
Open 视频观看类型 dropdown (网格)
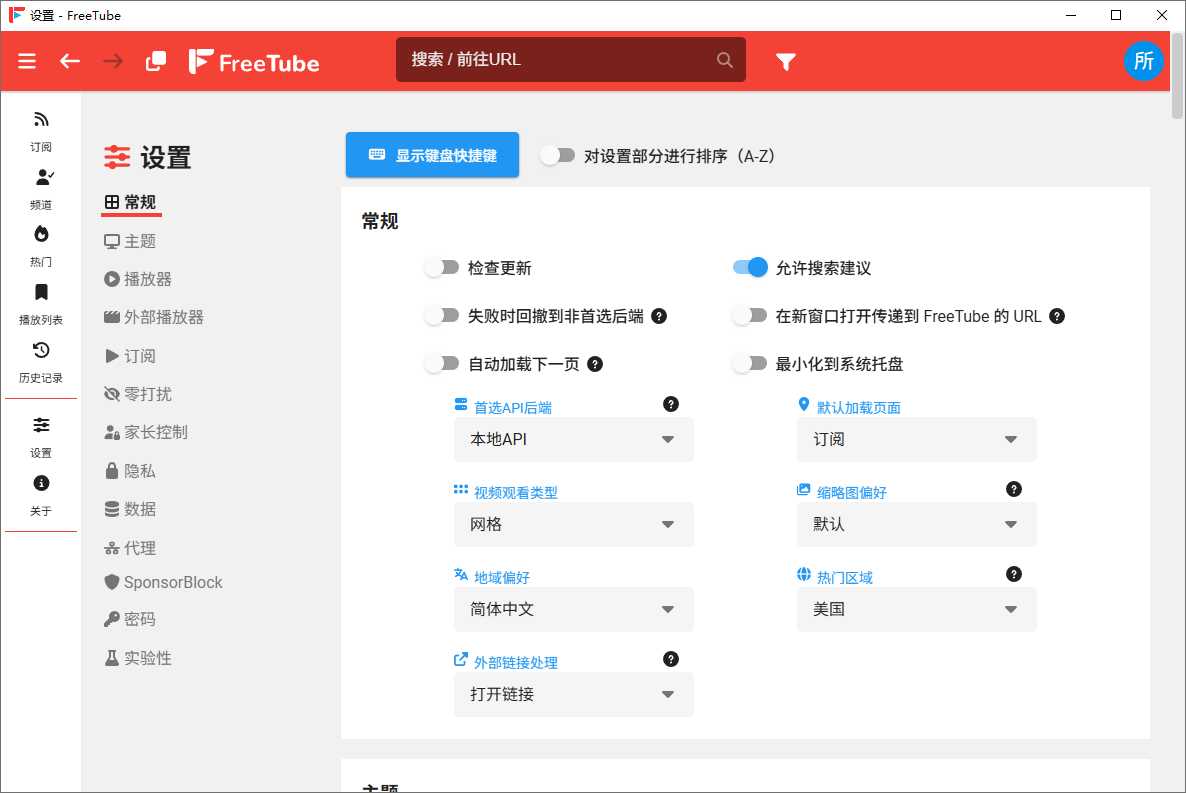(573, 524)
